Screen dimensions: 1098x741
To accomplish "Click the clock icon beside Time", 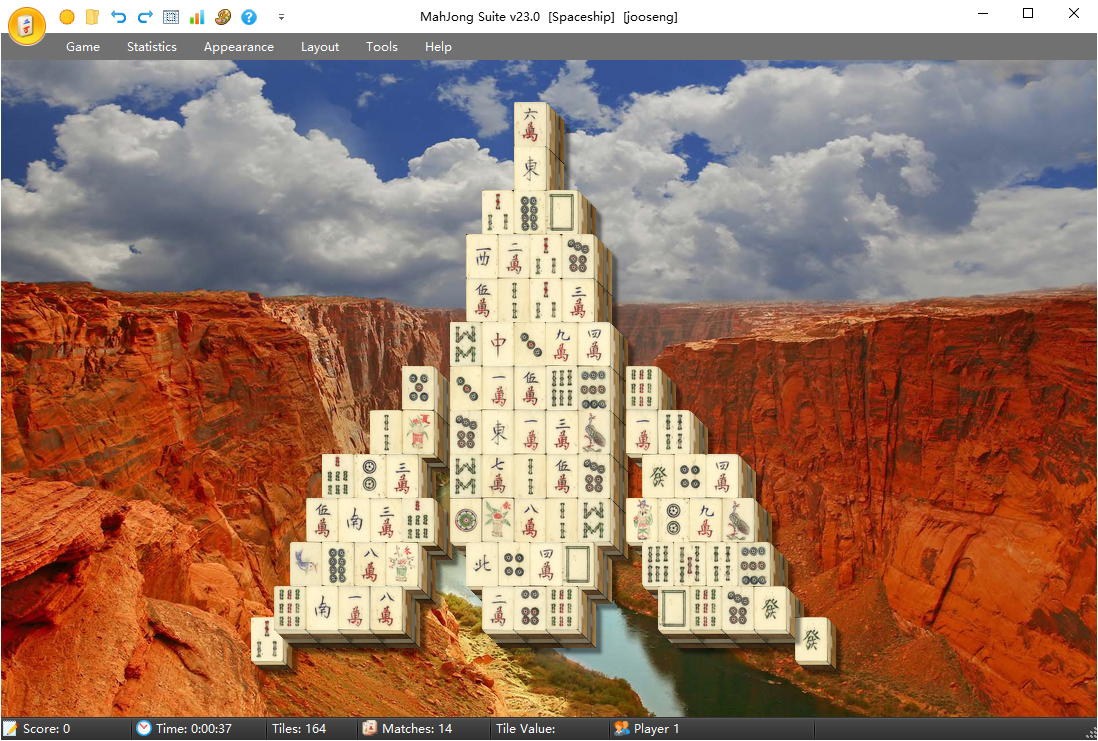I will click(x=144, y=728).
